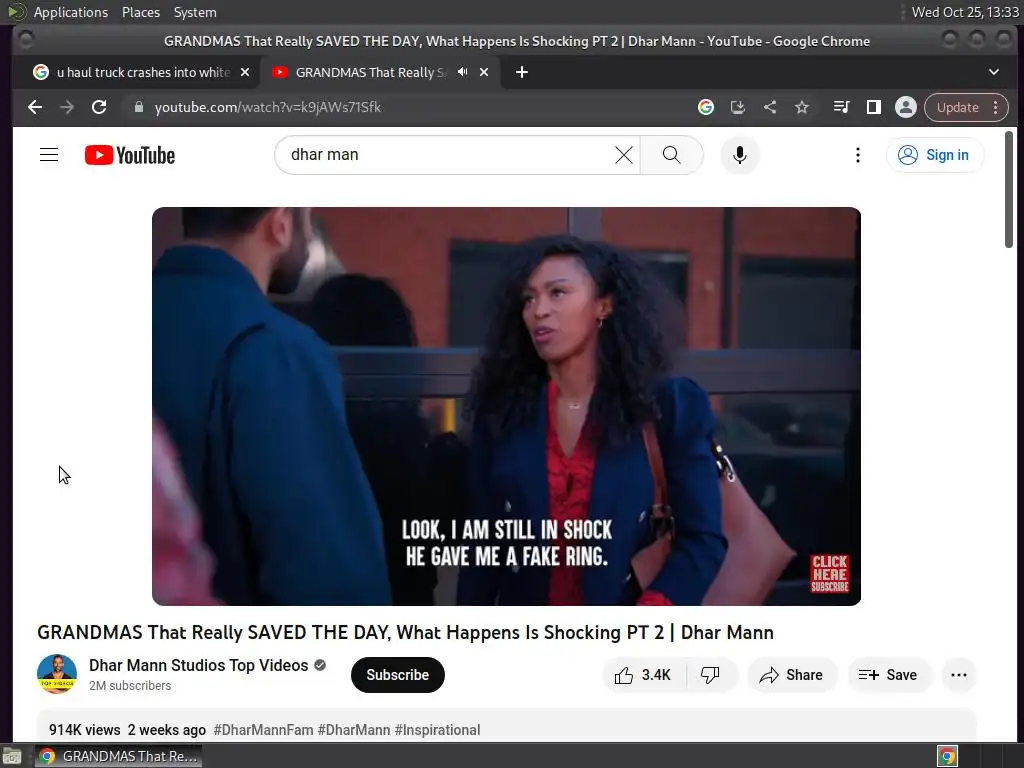Select the GRANDMAS window in the taskbar

[118, 756]
